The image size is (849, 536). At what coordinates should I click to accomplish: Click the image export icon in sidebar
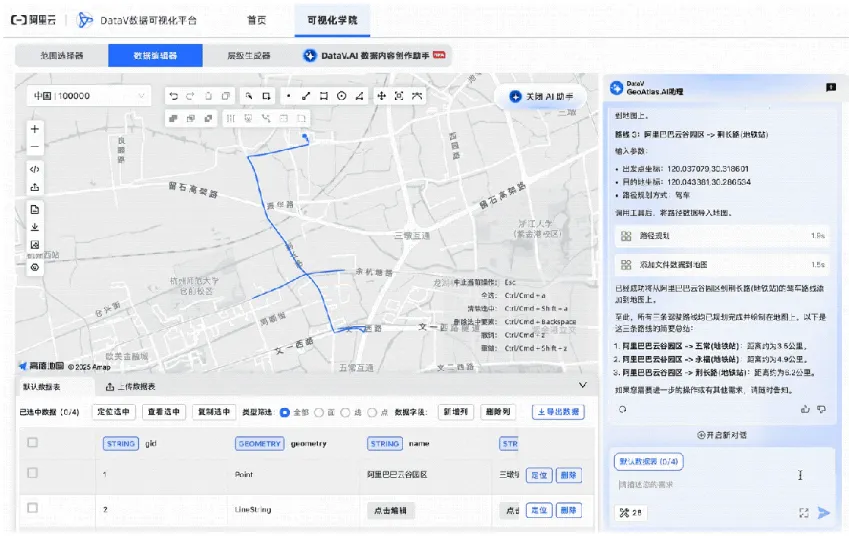click(35, 245)
